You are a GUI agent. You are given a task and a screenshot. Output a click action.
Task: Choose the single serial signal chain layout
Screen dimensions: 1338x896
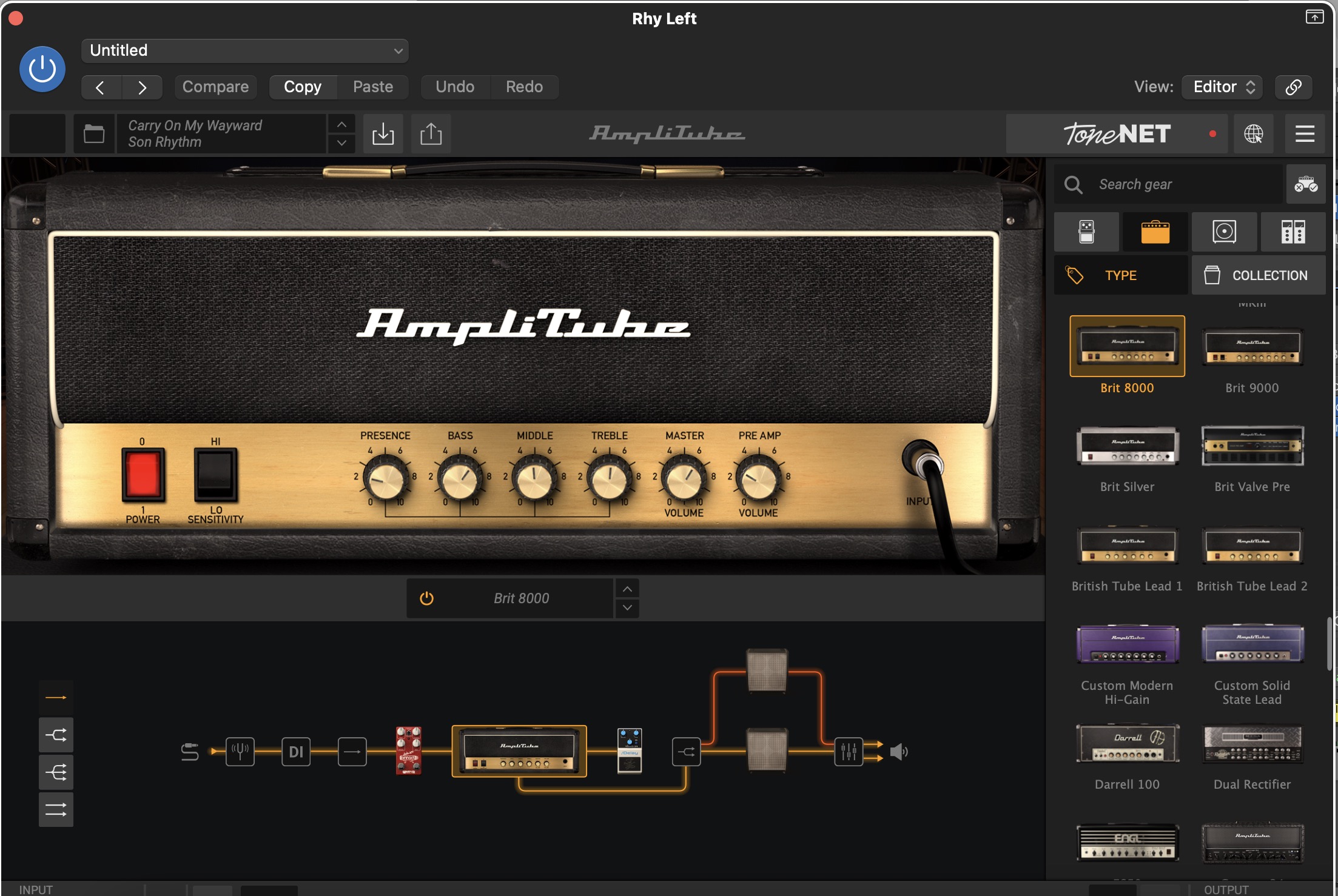pos(56,698)
